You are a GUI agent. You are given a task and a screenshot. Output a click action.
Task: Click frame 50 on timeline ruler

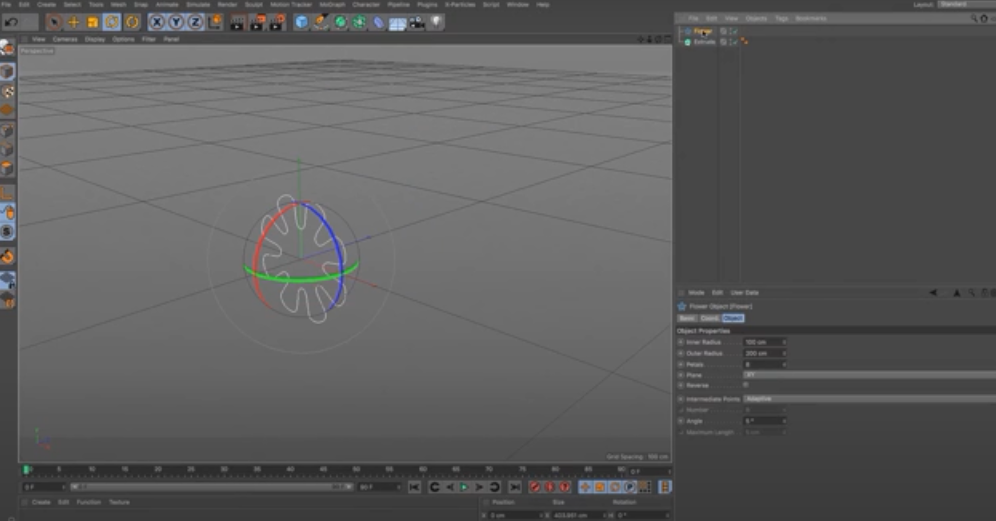[x=356, y=470]
